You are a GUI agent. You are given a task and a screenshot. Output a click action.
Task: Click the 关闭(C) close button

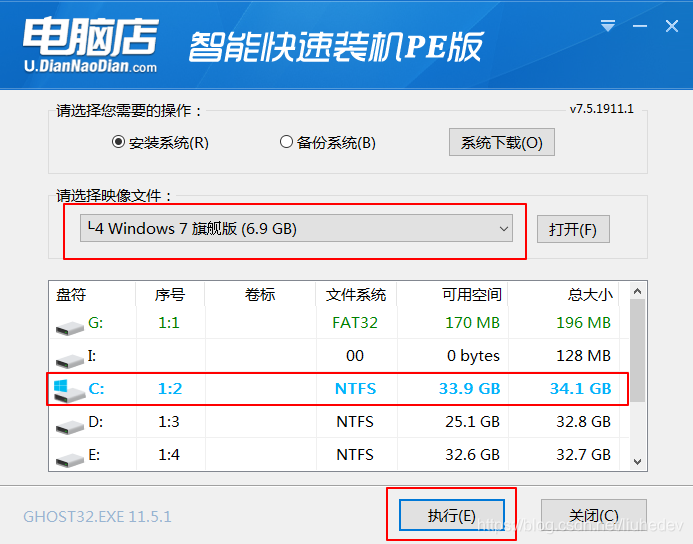594,515
